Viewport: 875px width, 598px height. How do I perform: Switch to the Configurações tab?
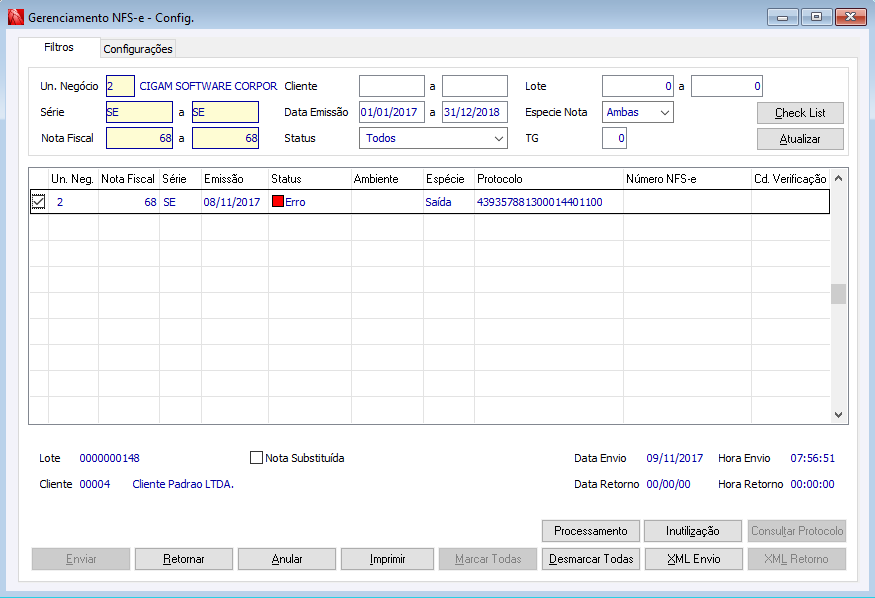138,49
